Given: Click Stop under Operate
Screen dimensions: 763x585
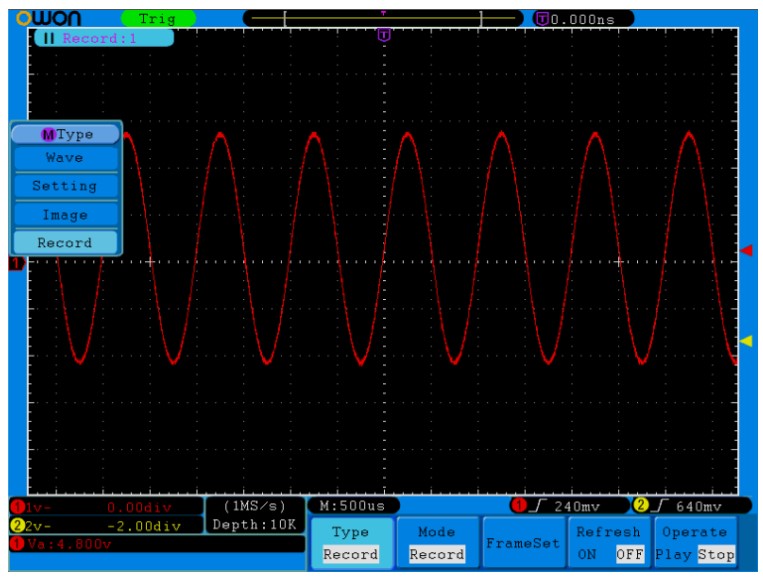Looking at the screenshot, I should pos(716,554).
